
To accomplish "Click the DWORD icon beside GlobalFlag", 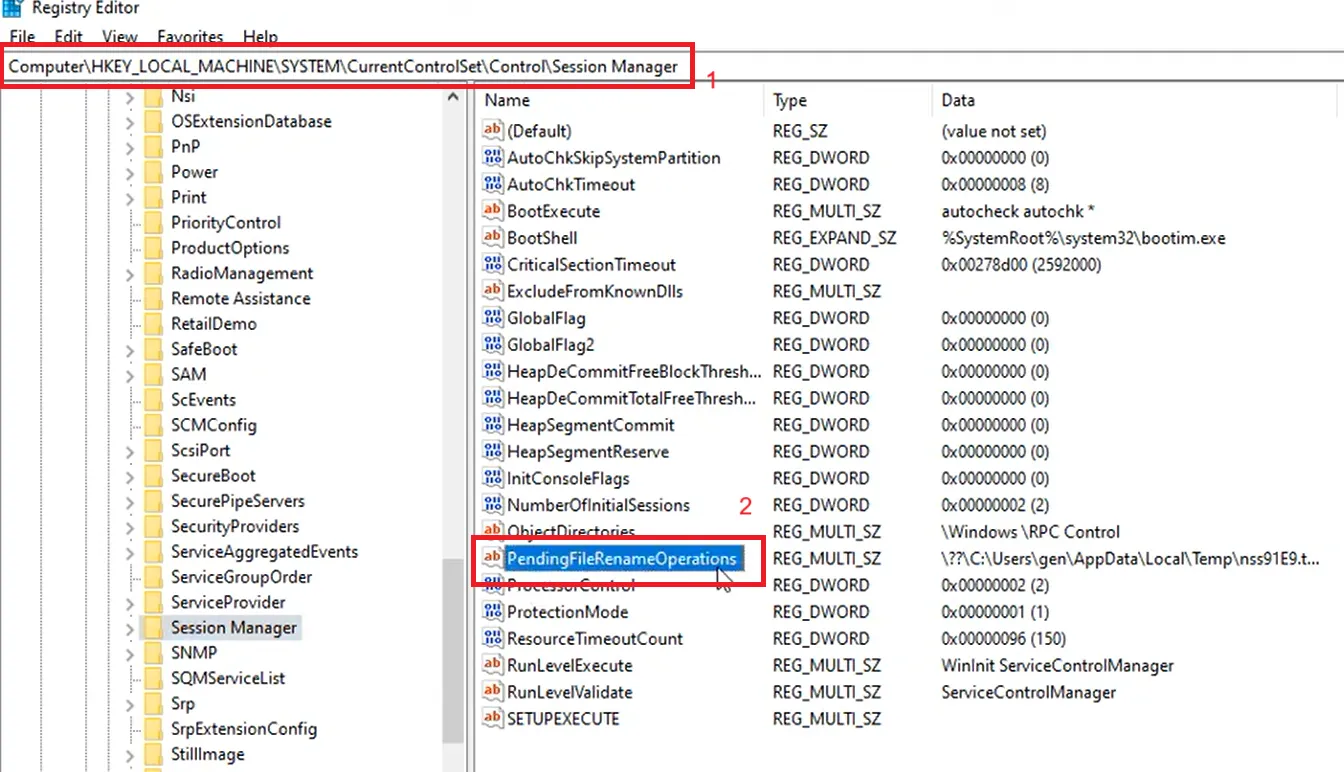I will (x=493, y=317).
